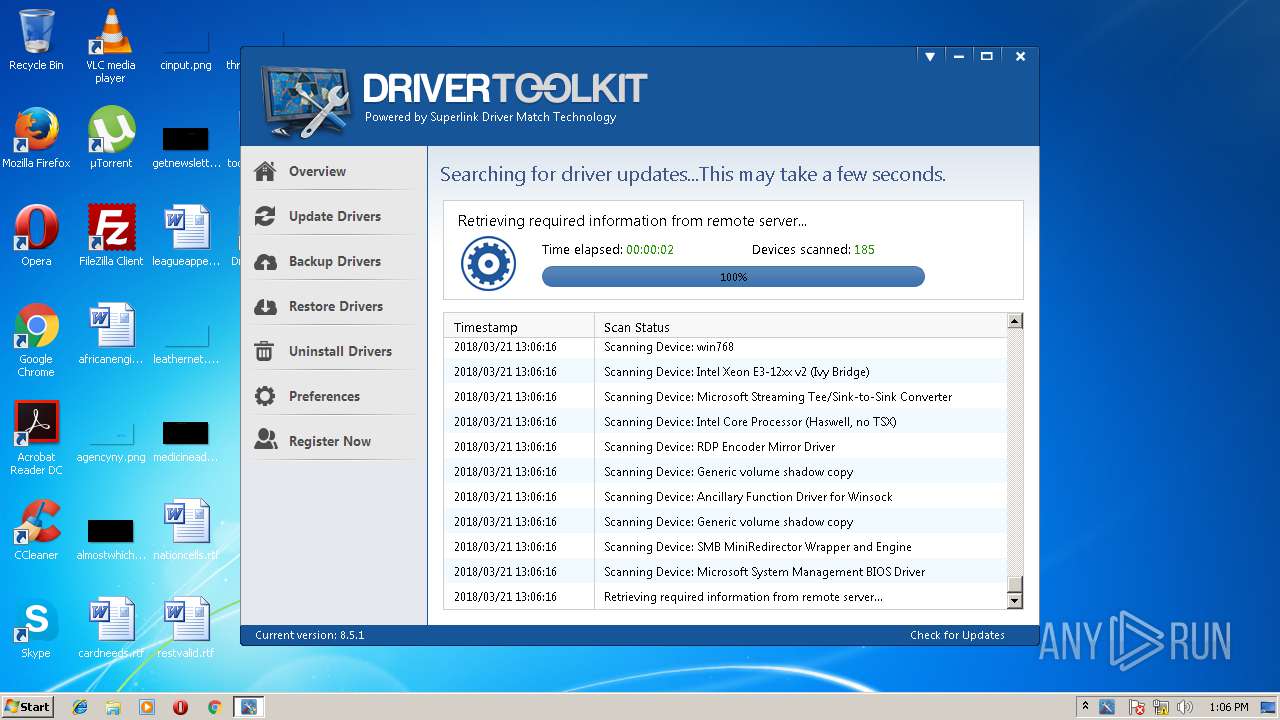The height and width of the screenshot is (720, 1280).
Task: Click the Preferences gear icon
Action: (x=265, y=396)
